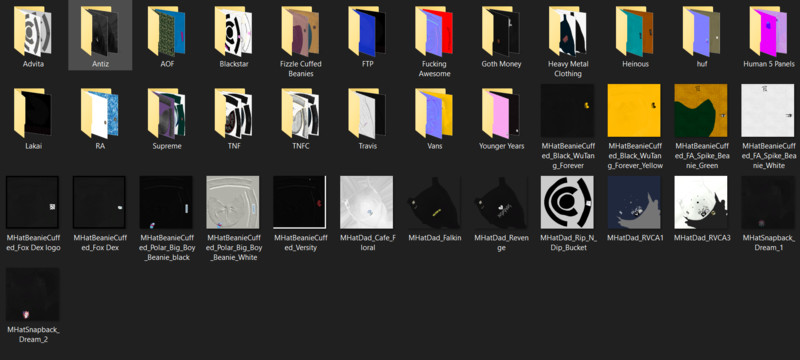Select the Vans folder icon
This screenshot has height=360, width=800.
(434, 113)
